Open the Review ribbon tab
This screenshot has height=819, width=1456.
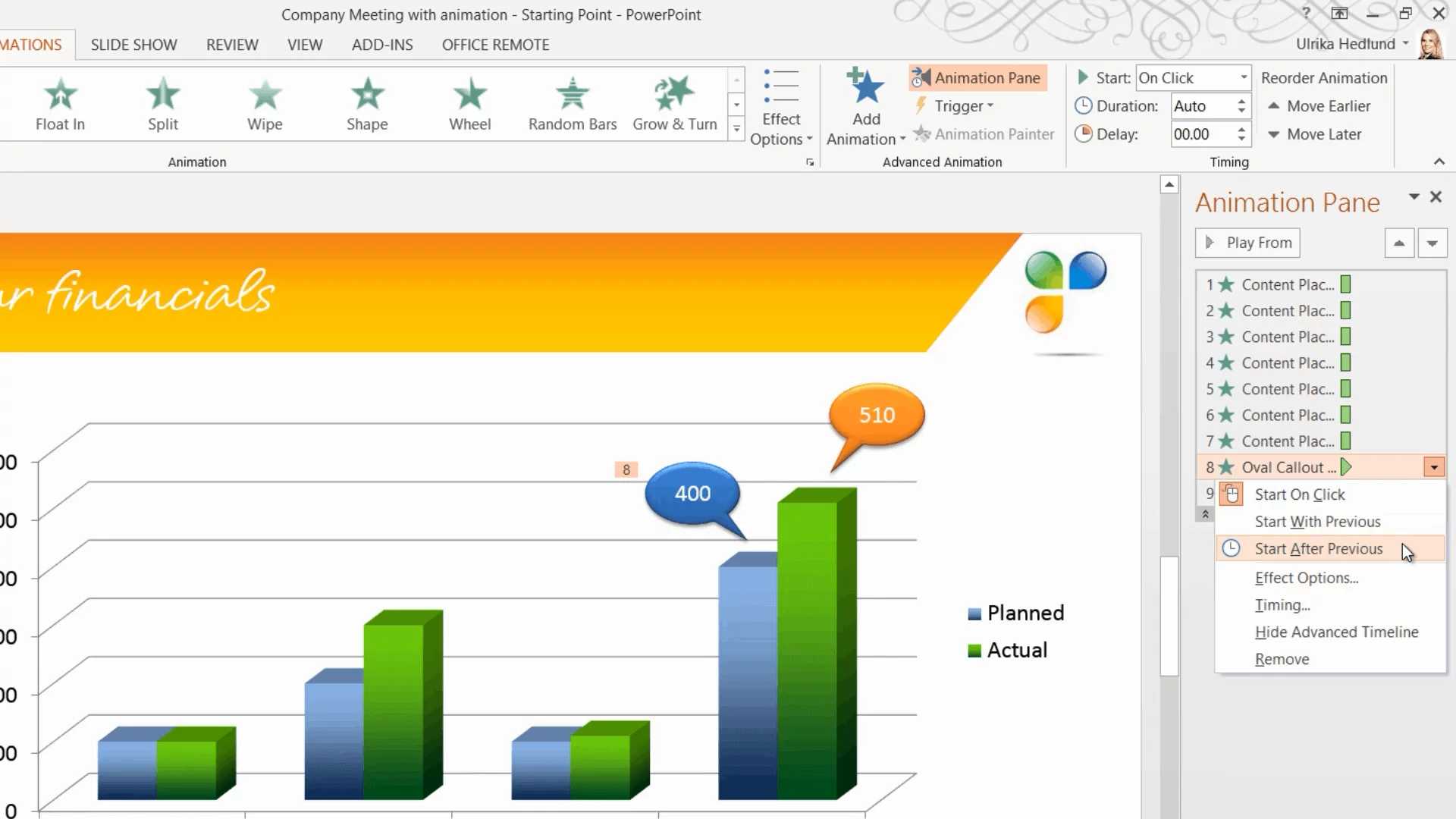(x=232, y=45)
